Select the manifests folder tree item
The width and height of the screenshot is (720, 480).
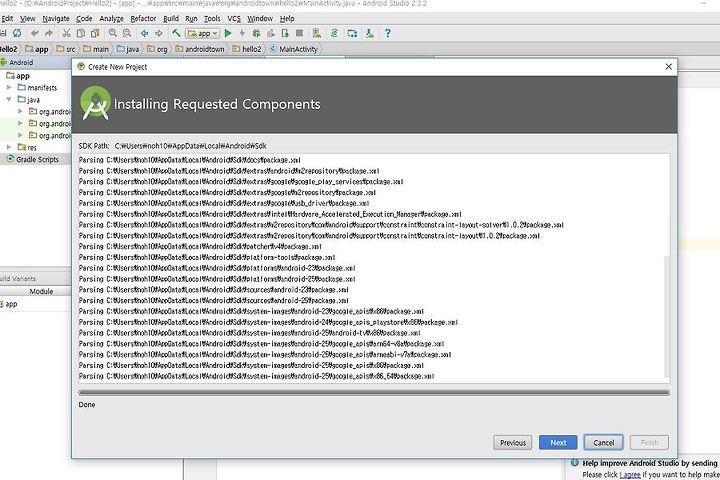click(x=37, y=87)
